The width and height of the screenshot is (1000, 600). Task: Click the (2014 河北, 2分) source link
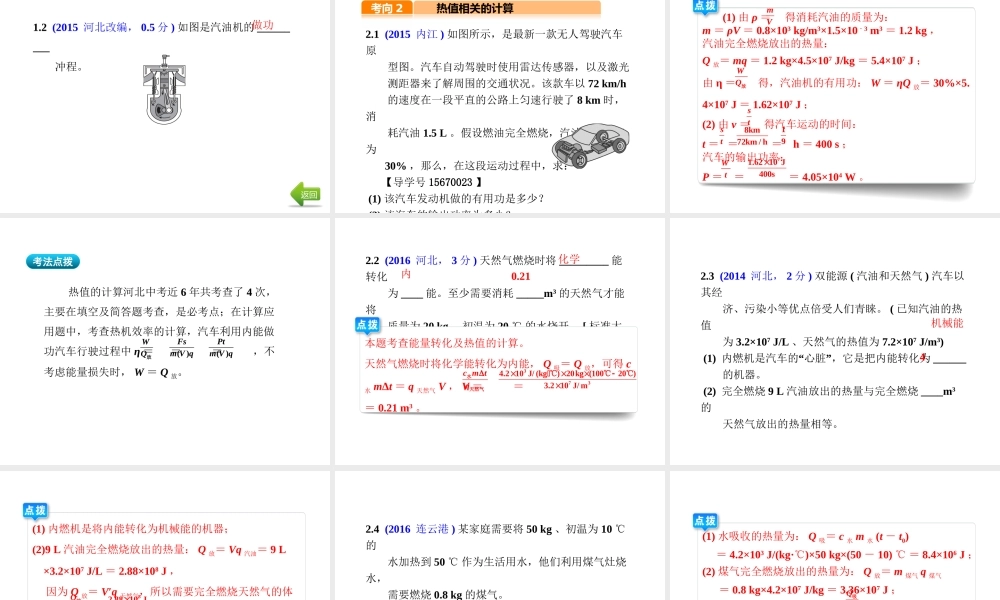(x=767, y=276)
